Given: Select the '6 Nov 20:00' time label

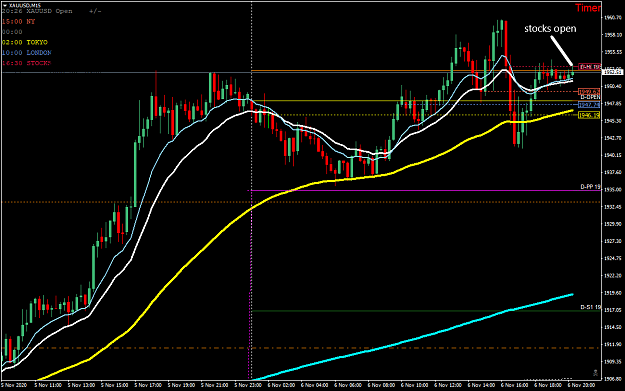Looking at the screenshot, I should tap(581, 385).
